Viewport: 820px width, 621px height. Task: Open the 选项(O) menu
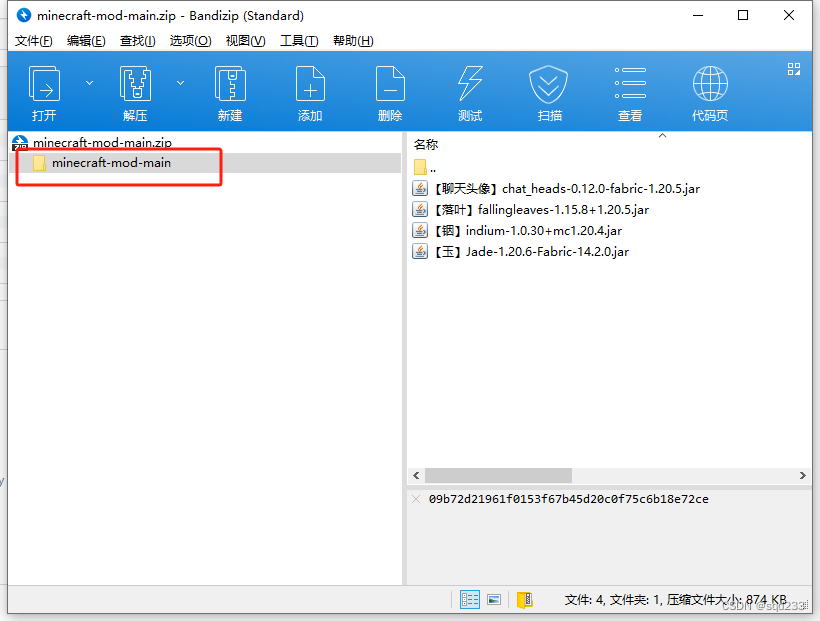click(190, 41)
